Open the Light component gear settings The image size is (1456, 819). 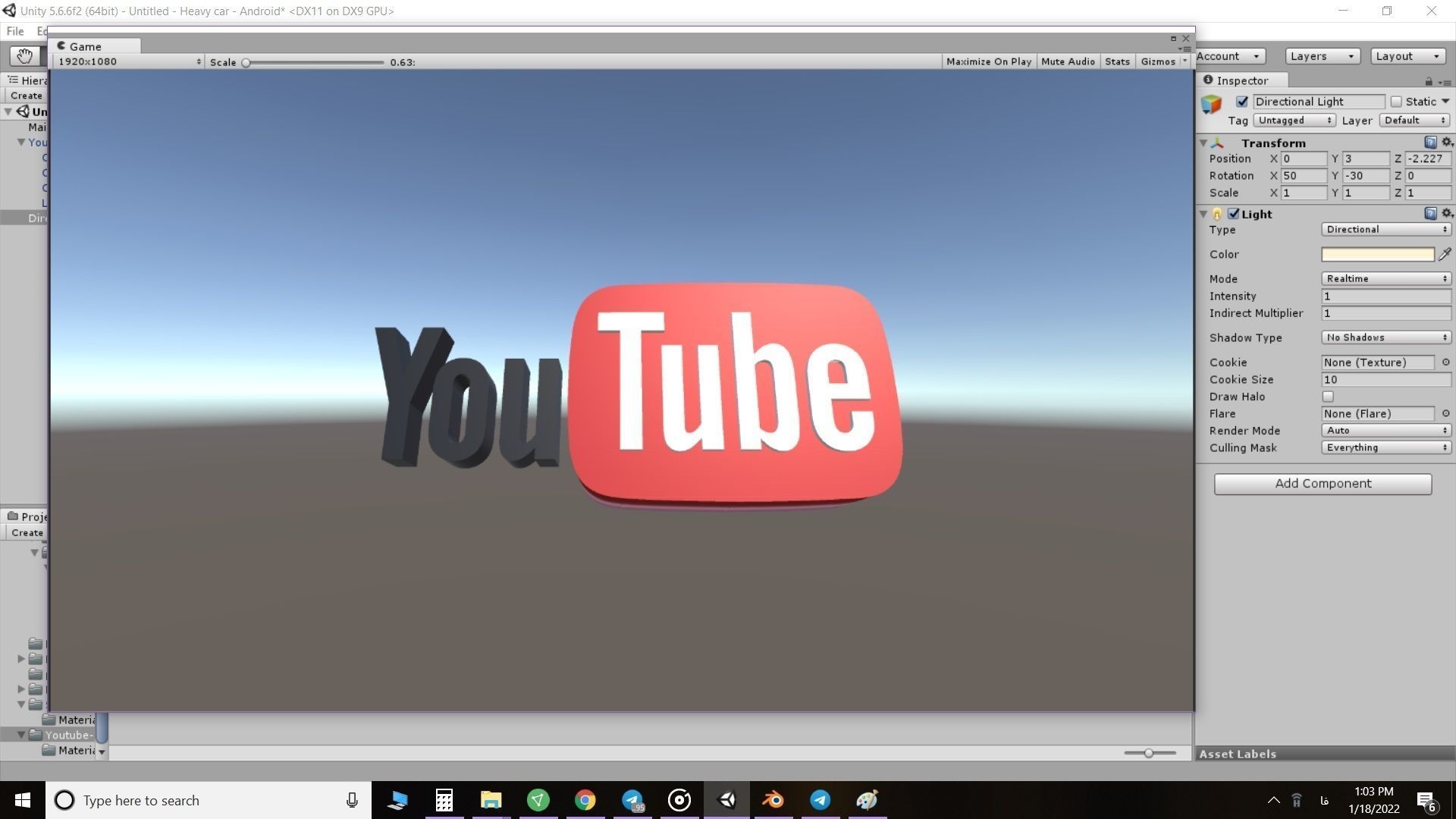[1447, 214]
